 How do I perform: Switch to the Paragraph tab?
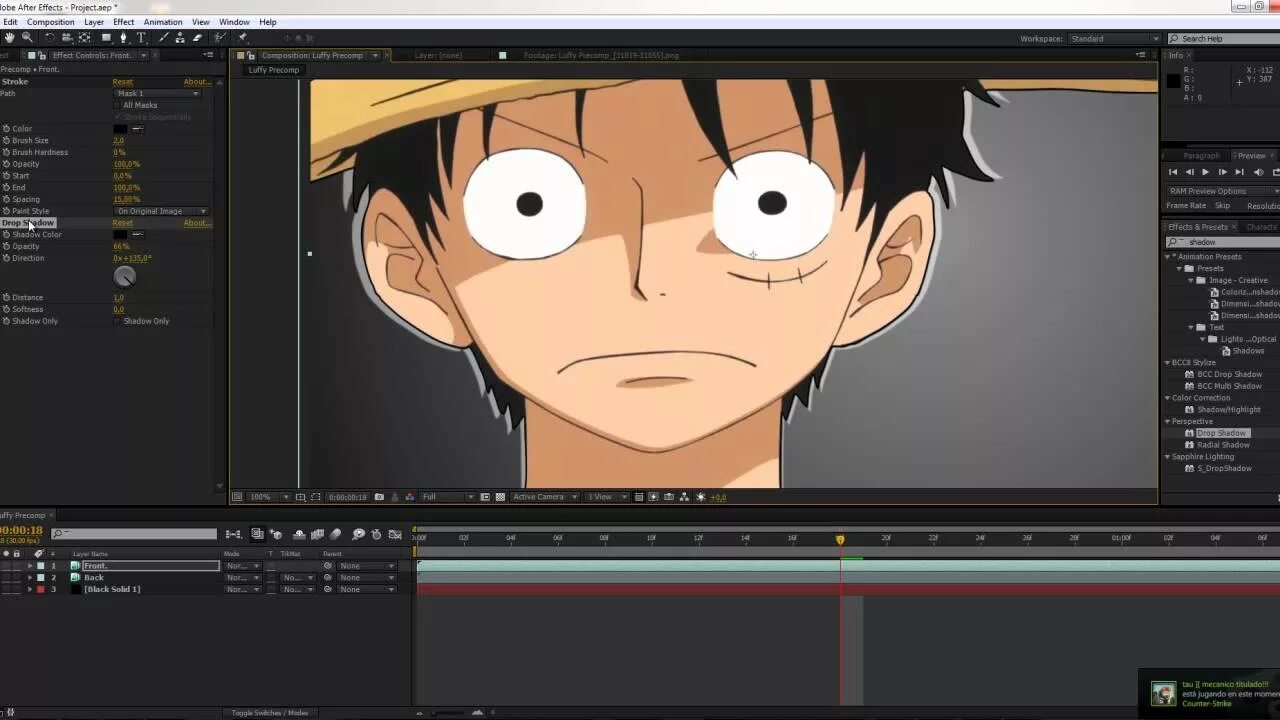click(1201, 156)
